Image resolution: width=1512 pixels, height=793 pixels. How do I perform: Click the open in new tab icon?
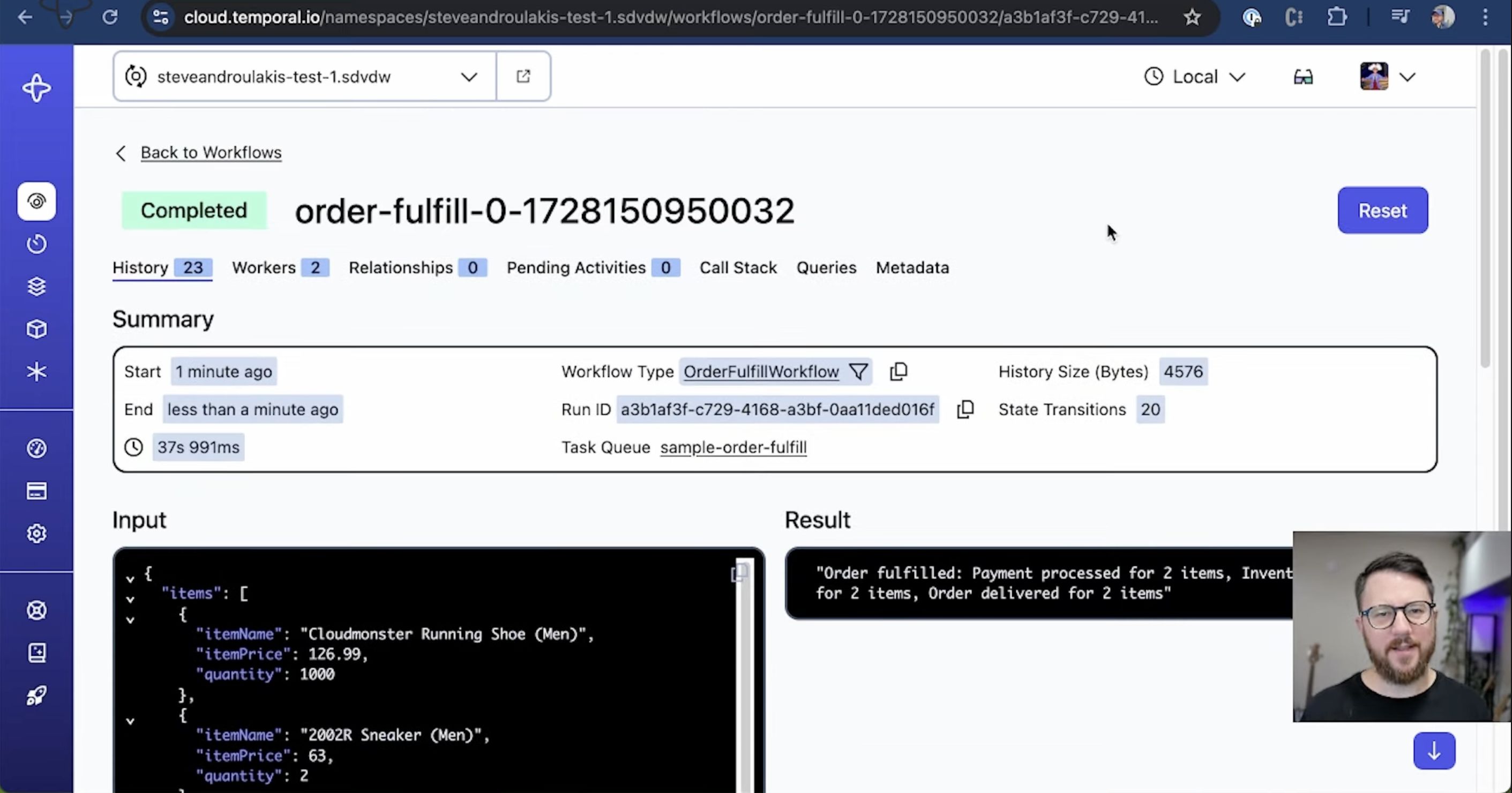(523, 76)
